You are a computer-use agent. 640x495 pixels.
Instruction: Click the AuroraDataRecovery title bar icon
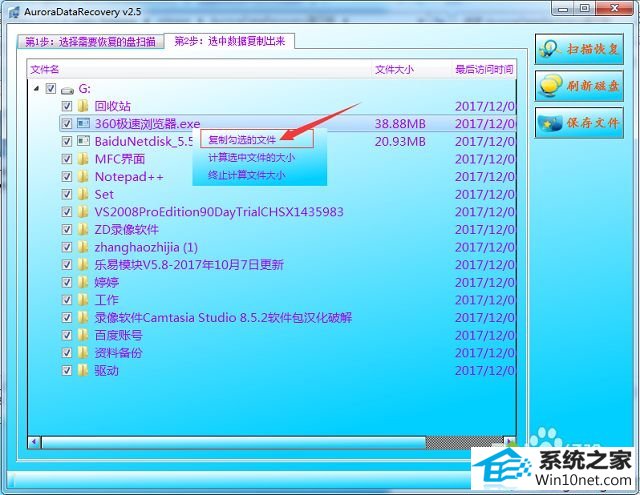pos(14,12)
